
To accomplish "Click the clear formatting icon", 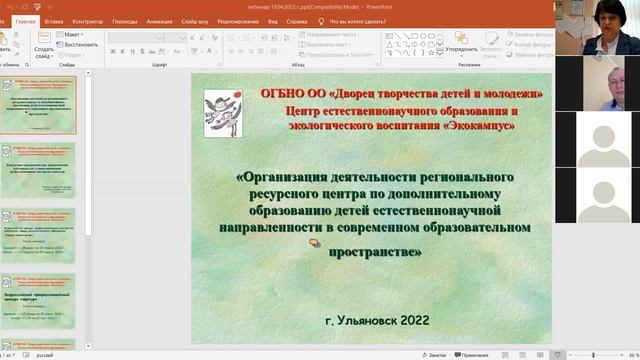I will point(214,38).
